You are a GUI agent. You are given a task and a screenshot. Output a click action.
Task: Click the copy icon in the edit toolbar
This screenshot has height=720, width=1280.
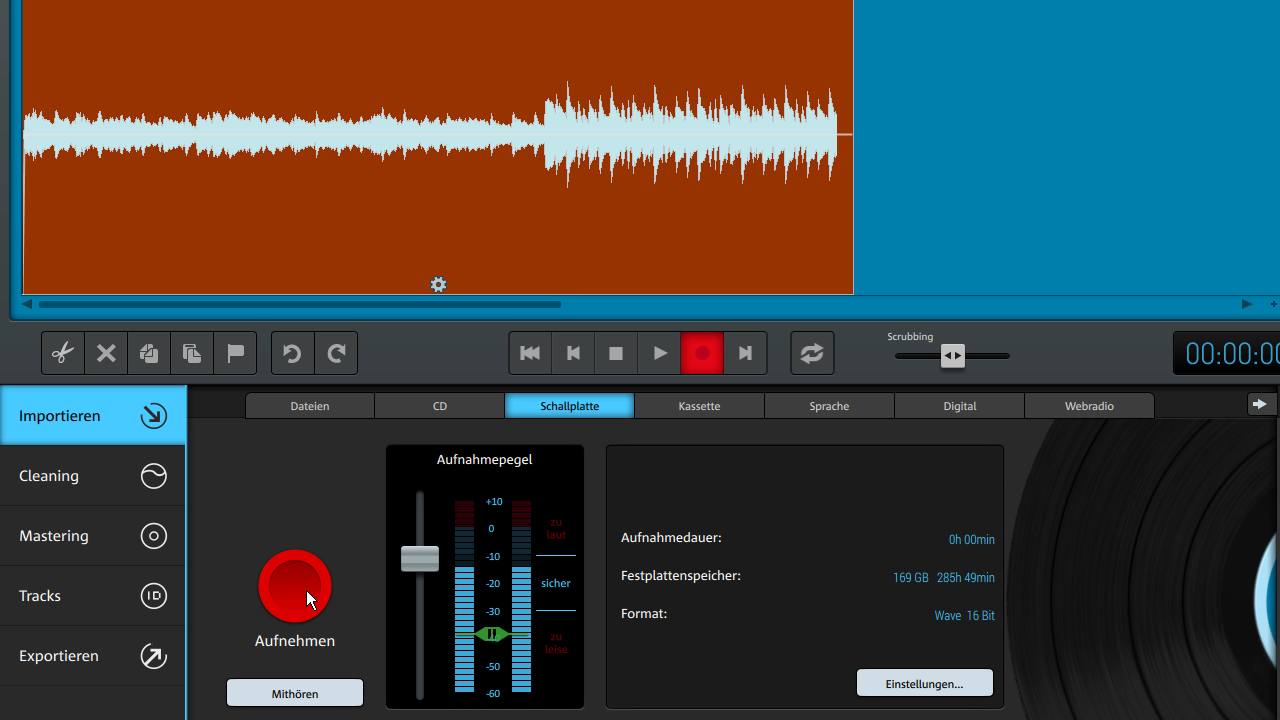click(x=149, y=353)
